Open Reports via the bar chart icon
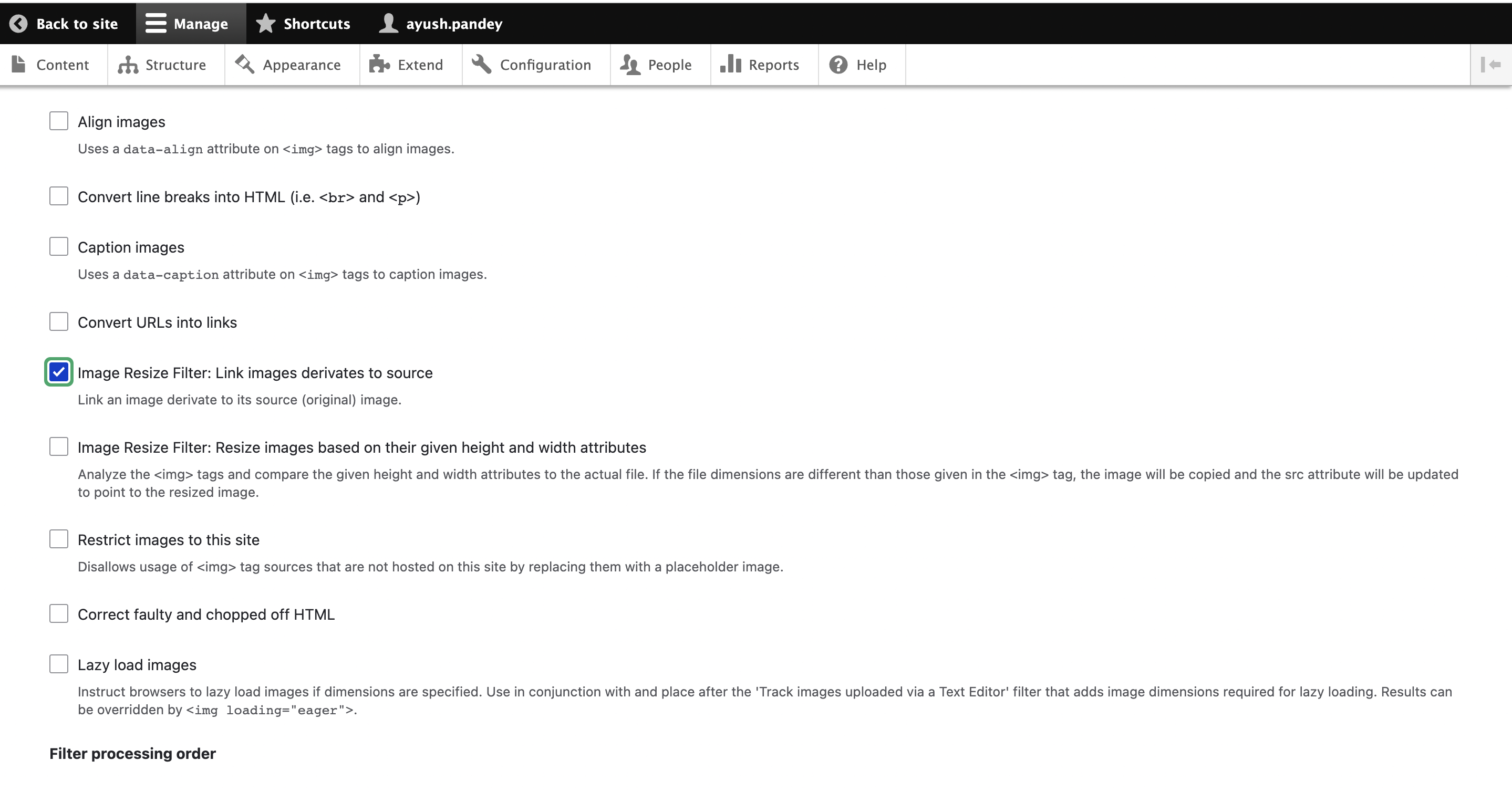 730,65
